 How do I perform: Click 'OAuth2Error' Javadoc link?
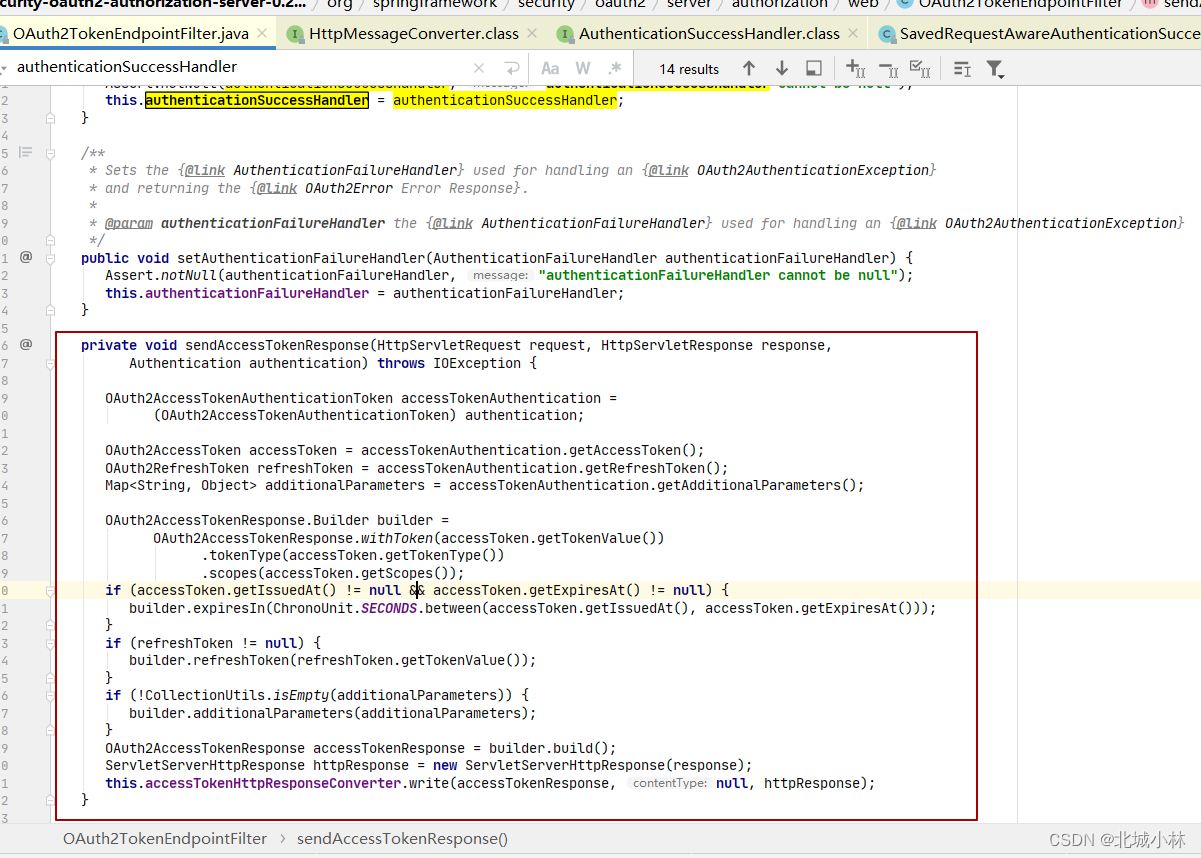[349, 188]
